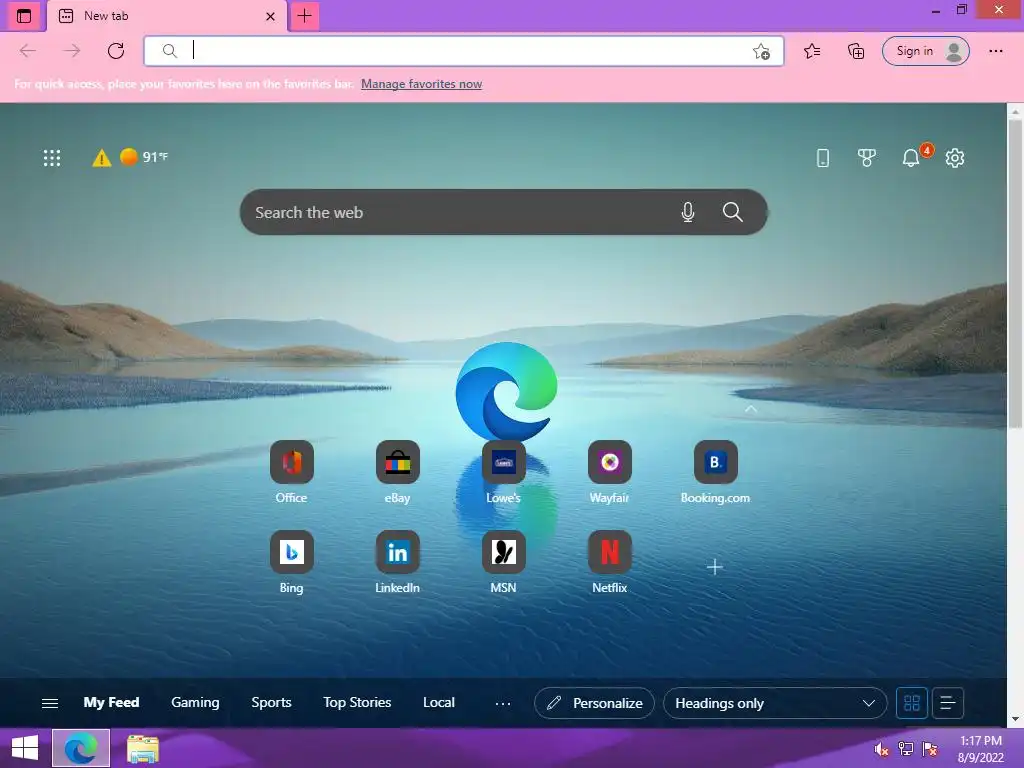Open Settings and more ellipsis menu
This screenshot has width=1024, height=768.
tap(995, 51)
